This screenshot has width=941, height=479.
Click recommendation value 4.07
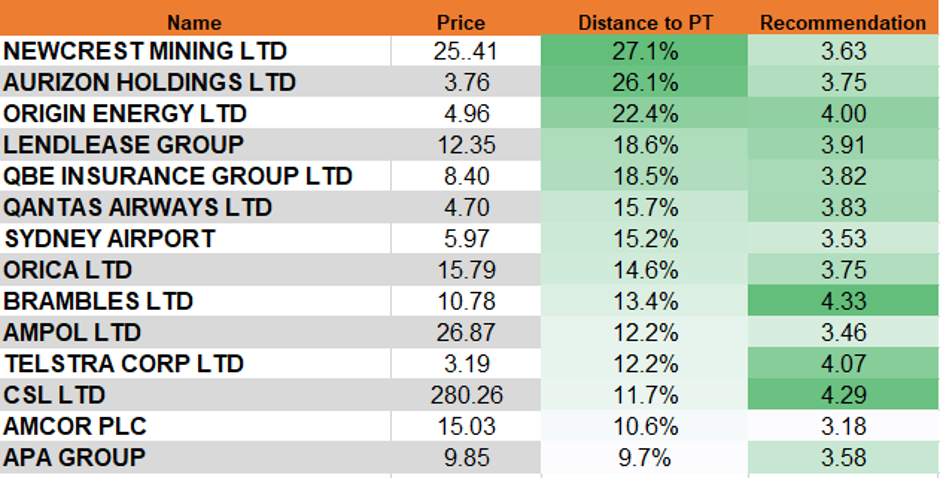[843, 363]
